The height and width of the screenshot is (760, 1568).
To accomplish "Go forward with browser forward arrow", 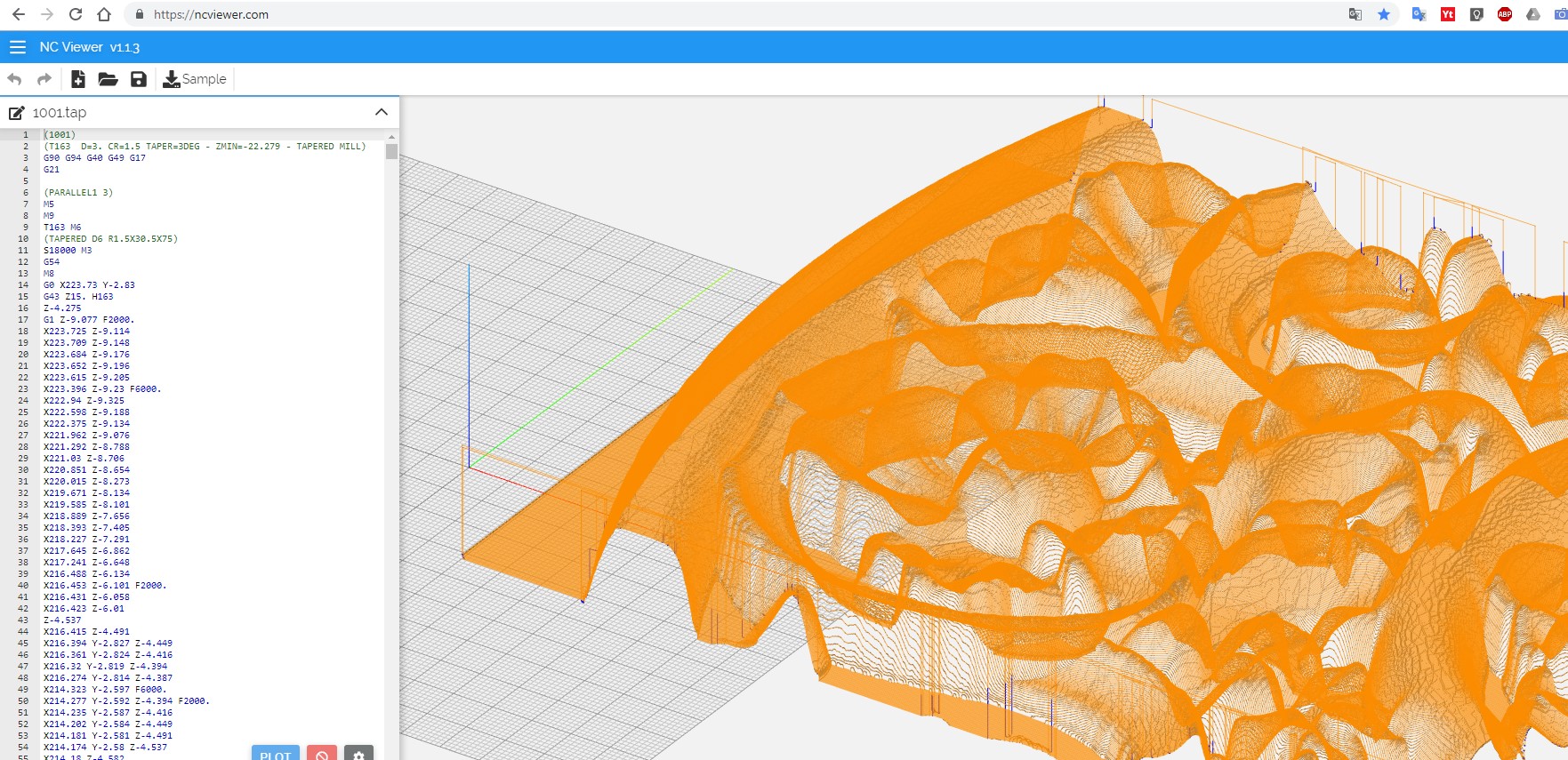I will pyautogui.click(x=47, y=14).
